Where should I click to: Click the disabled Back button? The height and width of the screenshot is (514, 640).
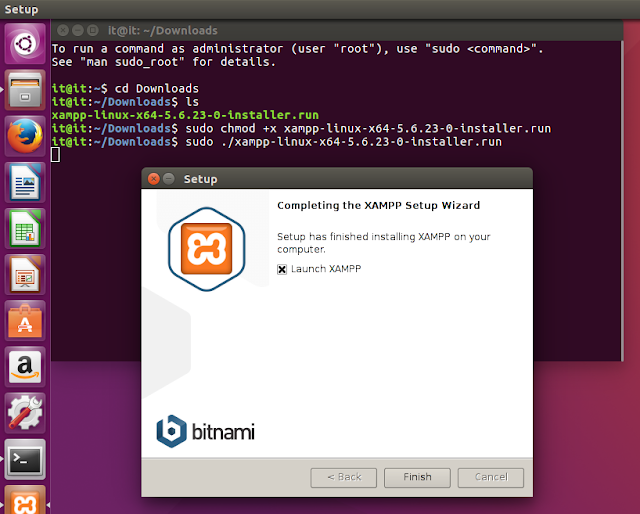(x=344, y=477)
